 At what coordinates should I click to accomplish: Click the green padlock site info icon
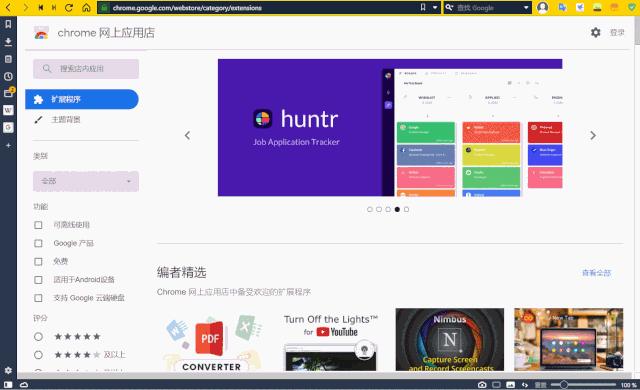pyautogui.click(x=104, y=7)
